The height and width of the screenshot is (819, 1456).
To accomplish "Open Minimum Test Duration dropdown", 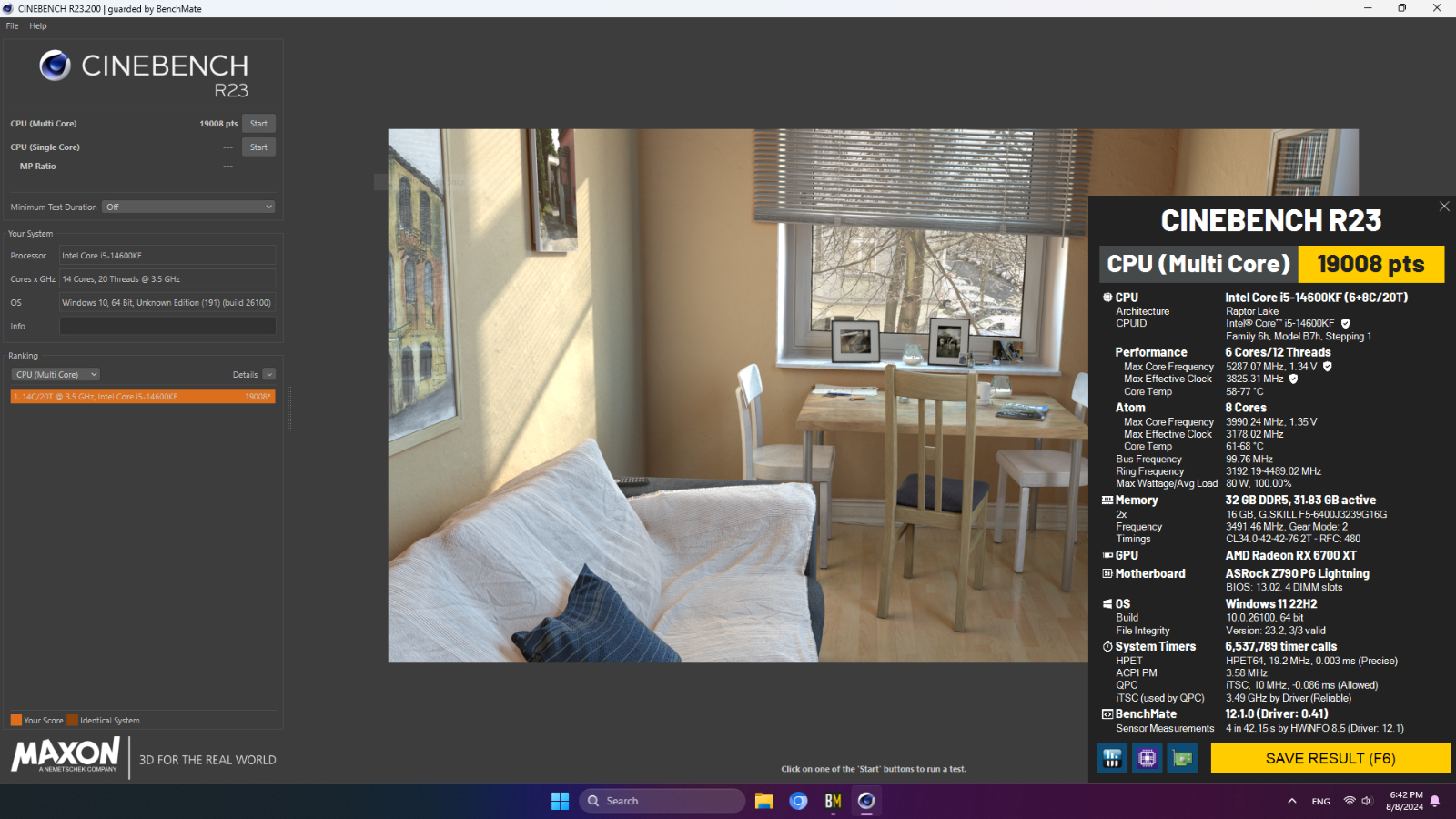I will coord(188,207).
